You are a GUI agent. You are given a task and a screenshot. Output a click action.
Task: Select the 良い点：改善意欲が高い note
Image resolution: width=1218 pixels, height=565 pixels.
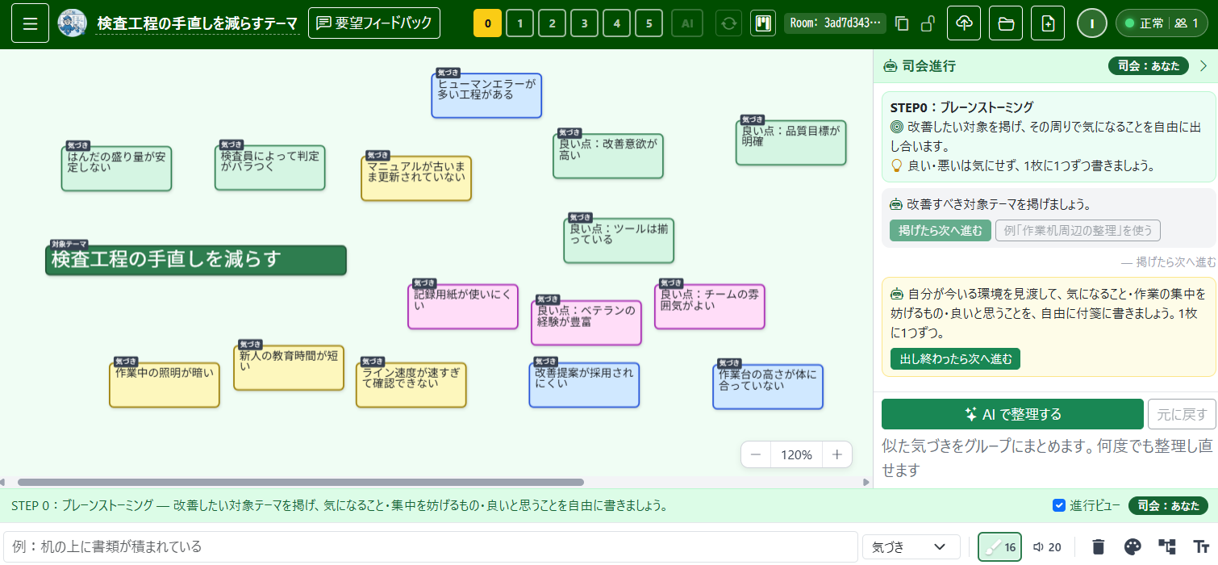608,156
